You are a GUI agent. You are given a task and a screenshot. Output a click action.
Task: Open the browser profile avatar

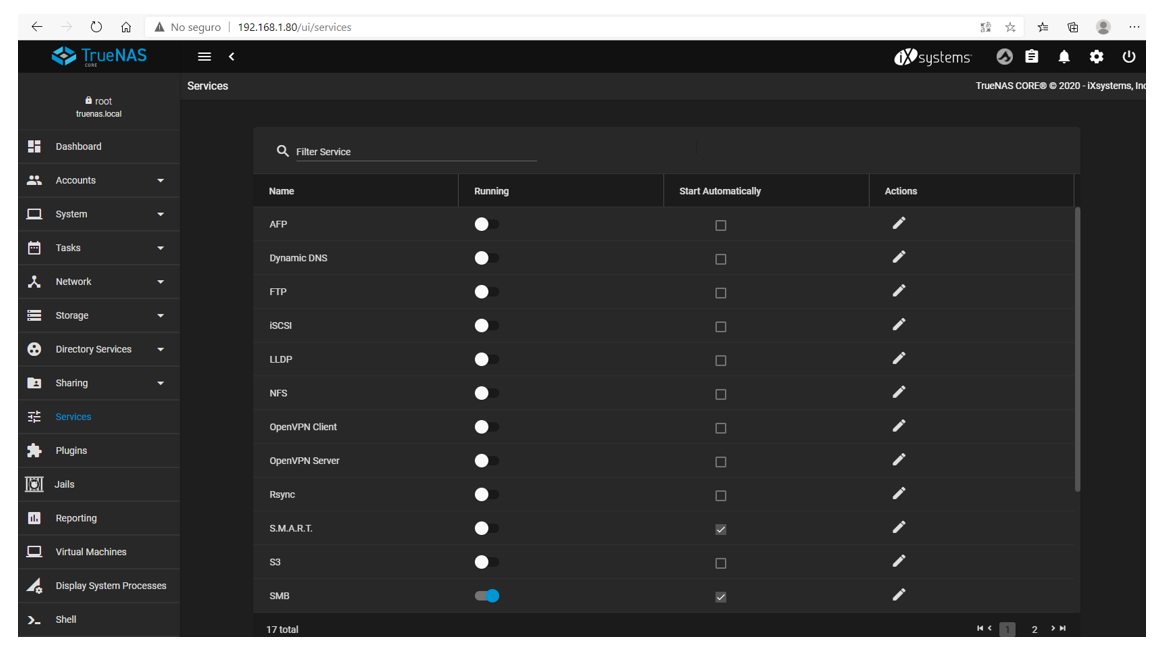pos(1103,27)
